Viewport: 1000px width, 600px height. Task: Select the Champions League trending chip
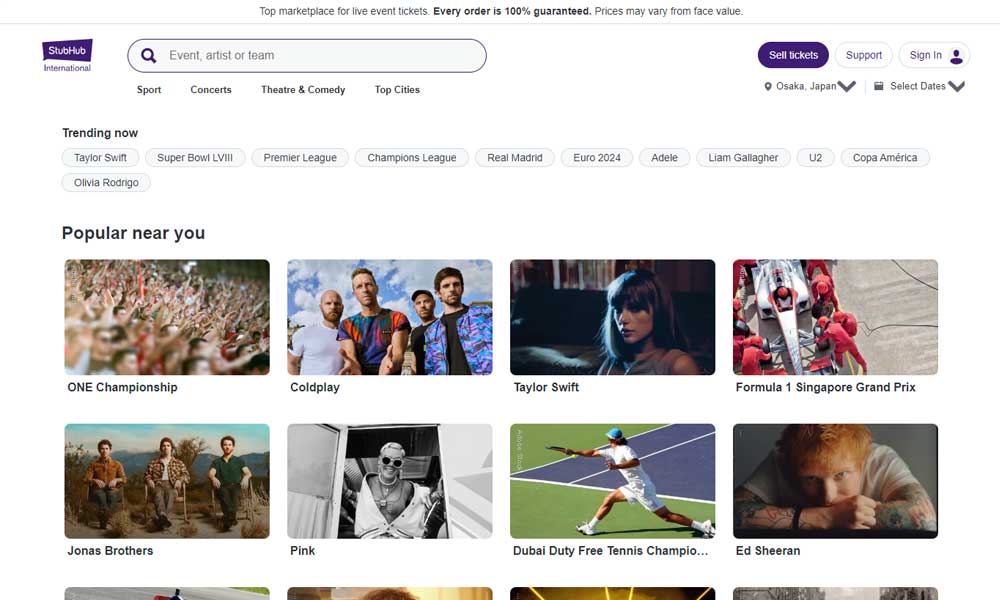coord(411,157)
